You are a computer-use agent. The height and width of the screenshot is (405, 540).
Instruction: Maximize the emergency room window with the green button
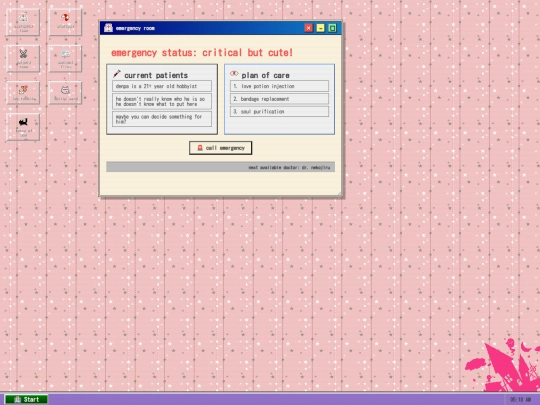tap(332, 28)
